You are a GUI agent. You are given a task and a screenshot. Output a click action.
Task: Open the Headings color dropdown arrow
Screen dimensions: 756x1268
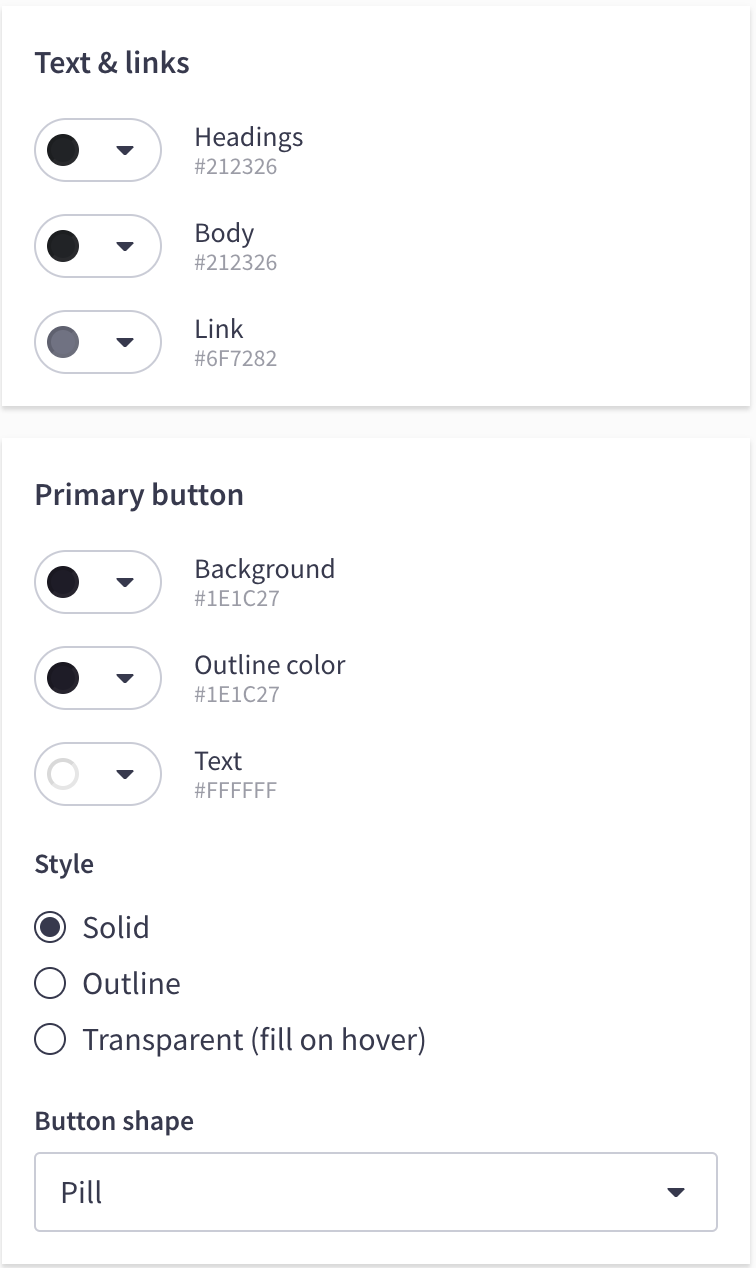coord(125,150)
